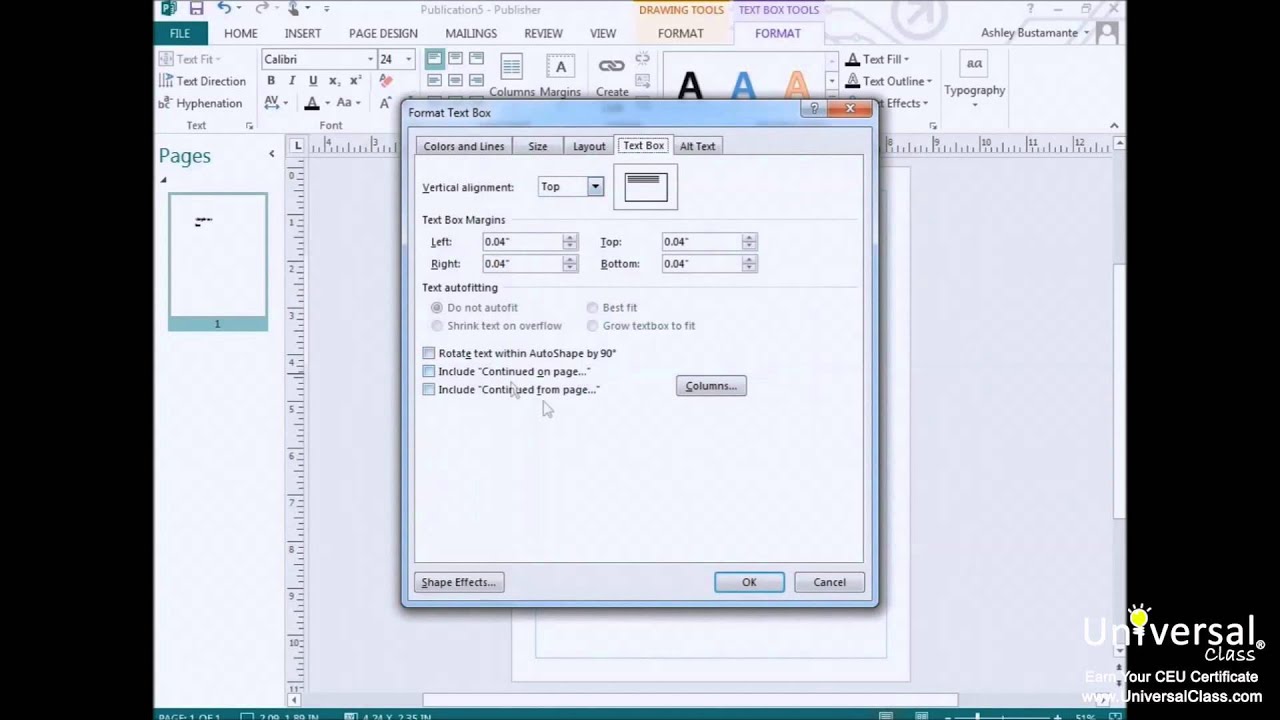Screen dimensions: 1280x720
Task: Select the Do not autofit radio button
Action: coord(437,308)
